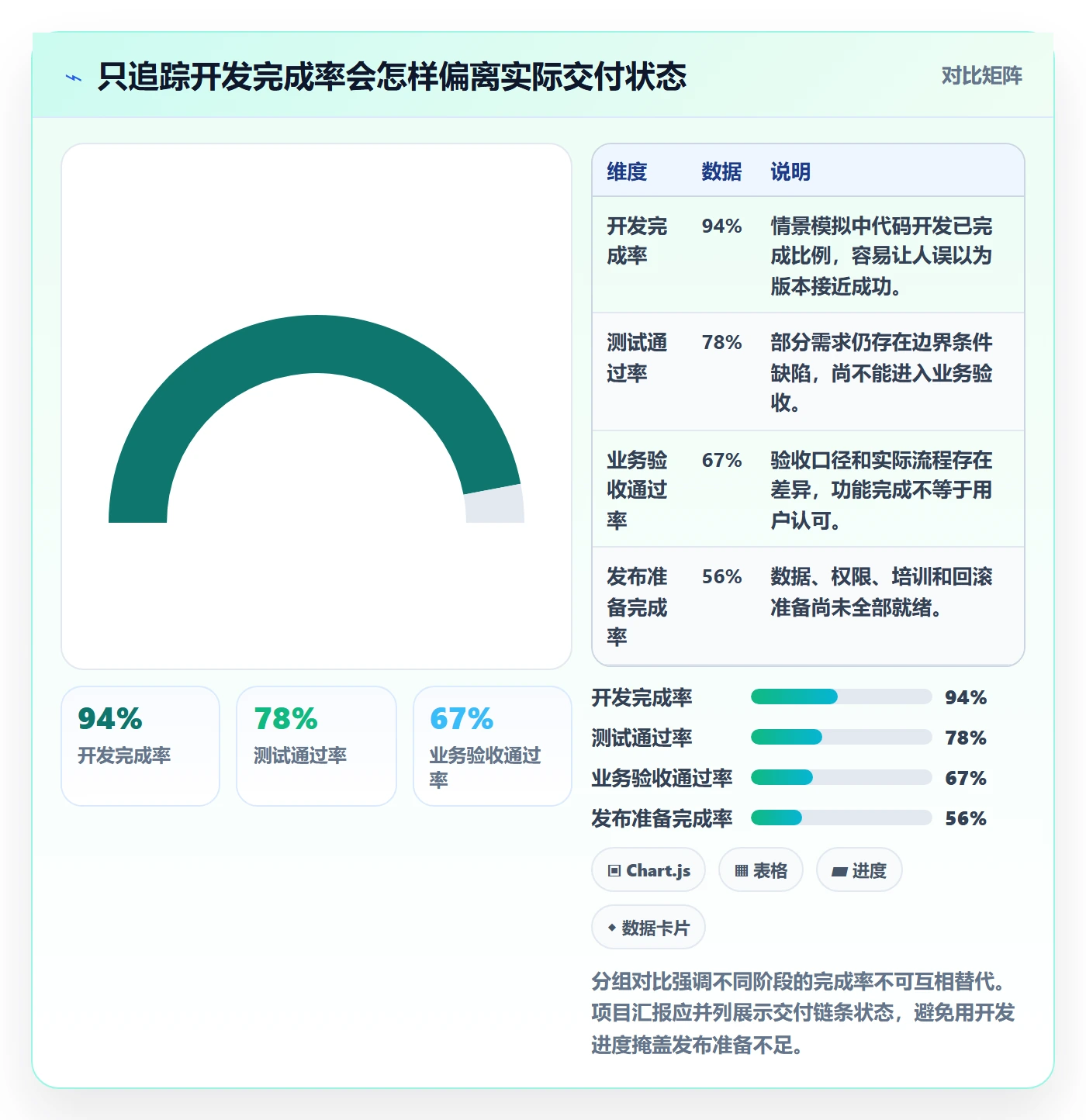Open the 78% 测试通过率 stat card
This screenshot has width=1086, height=1120.
[316, 746]
